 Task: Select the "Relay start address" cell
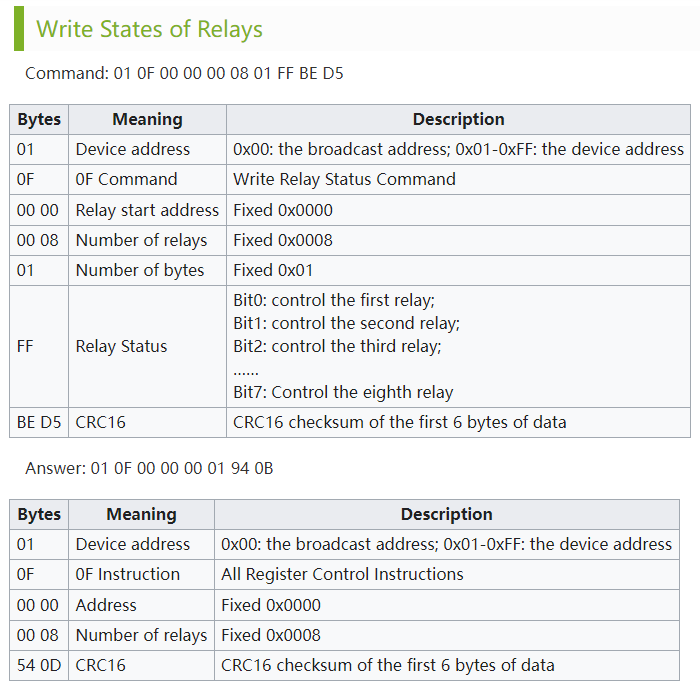pos(147,210)
